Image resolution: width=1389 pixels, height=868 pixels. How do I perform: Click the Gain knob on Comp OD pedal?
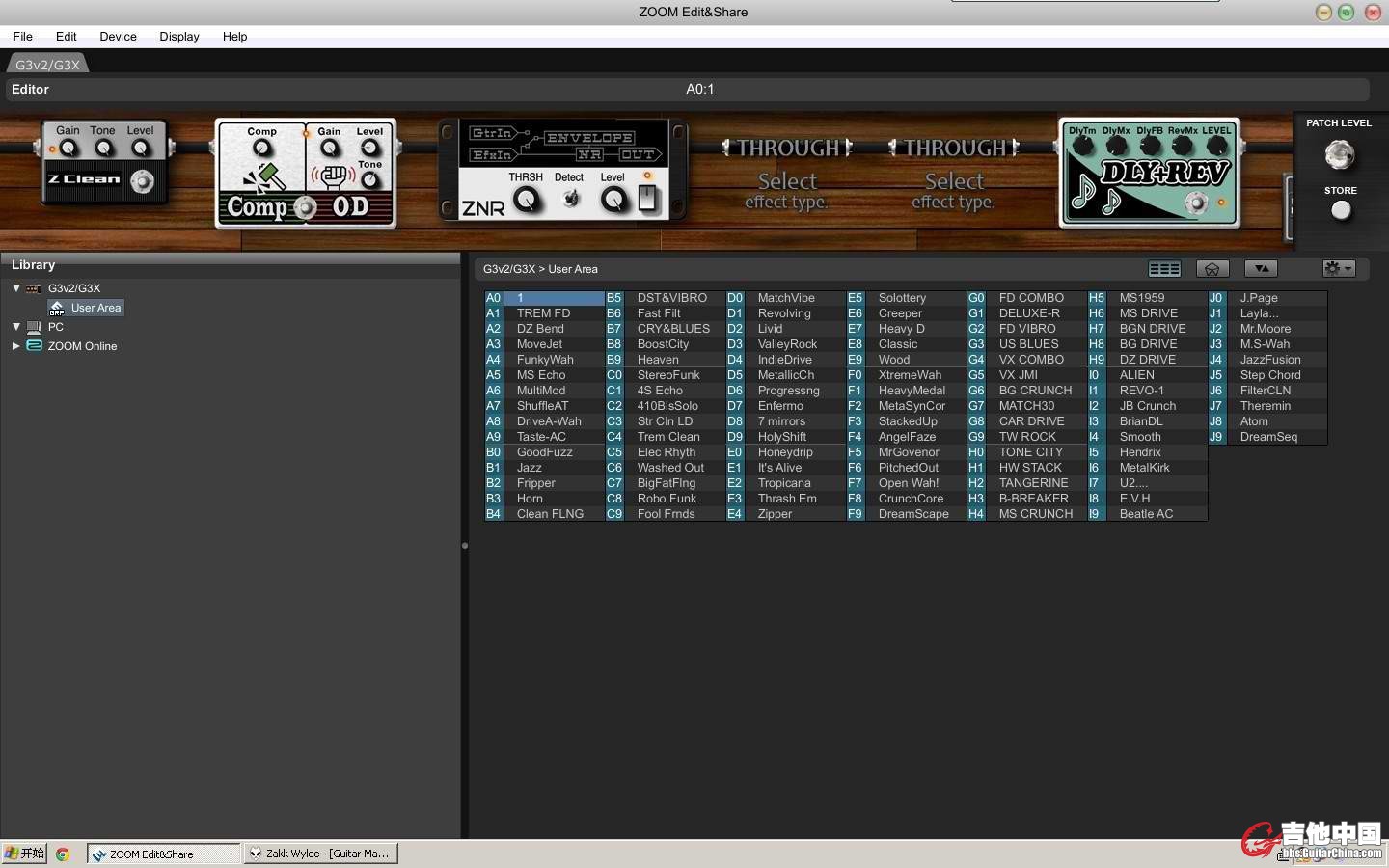coord(330,149)
